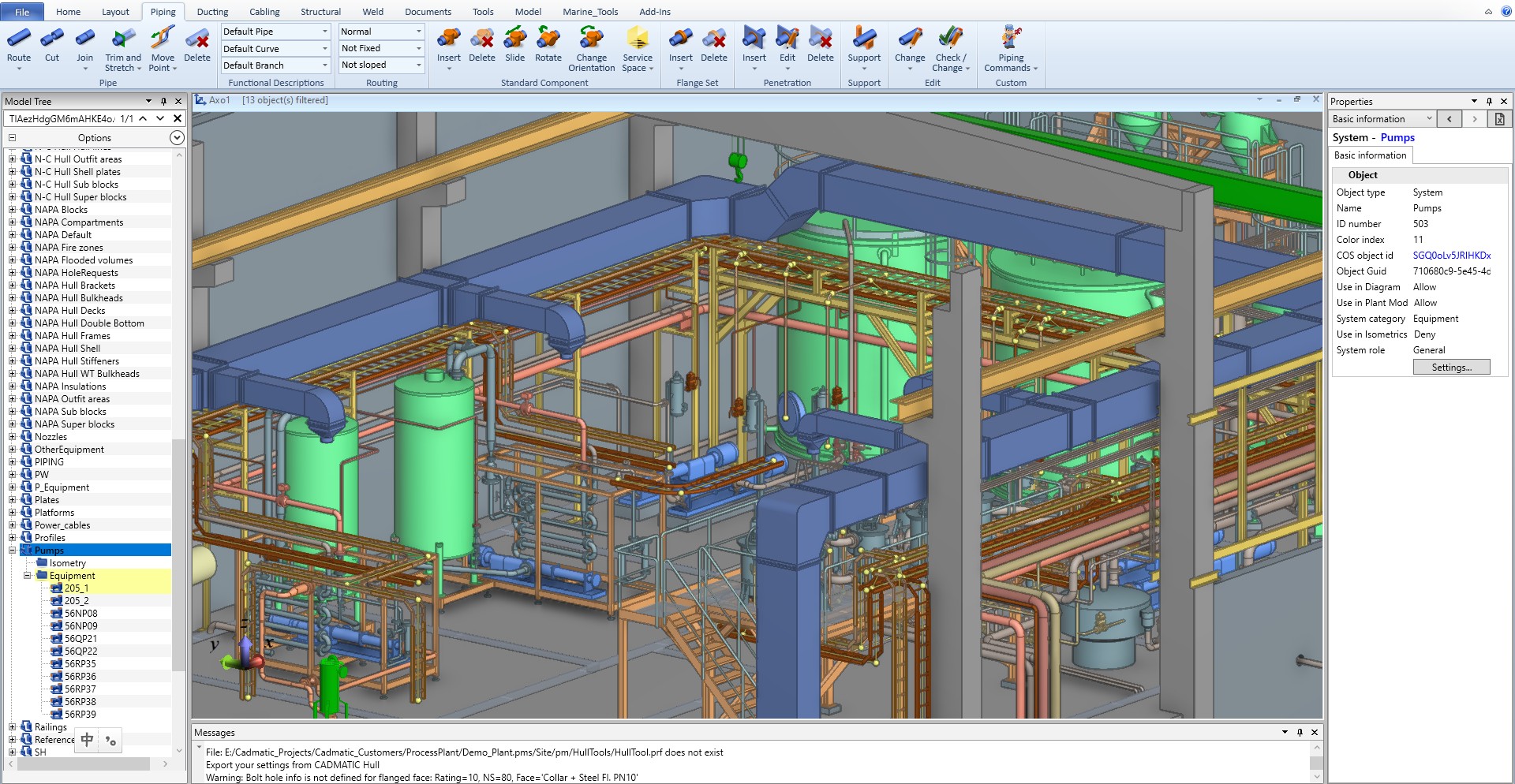Delete a penetration
Screen dimensions: 1515x784
coord(821,46)
